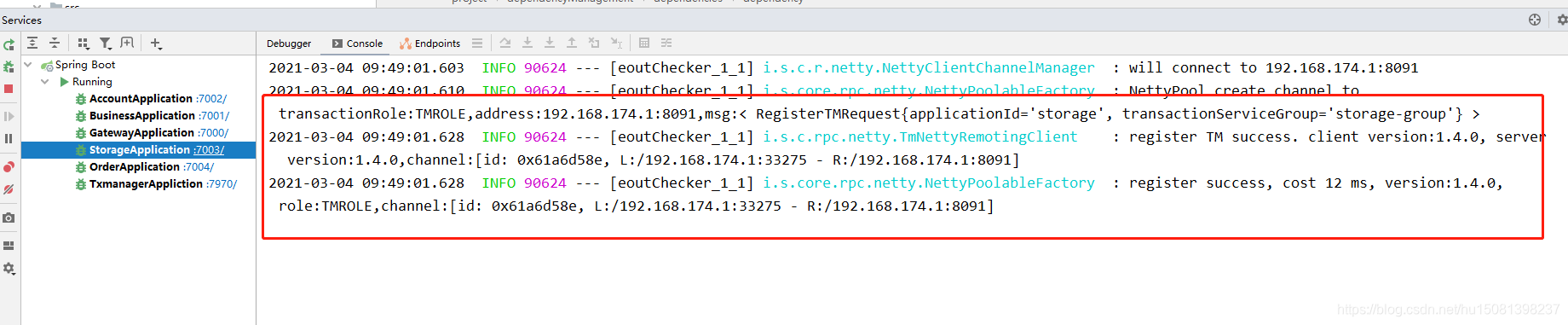Rerun the selected service
Image resolution: width=1568 pixels, height=325 pixels.
(x=9, y=44)
